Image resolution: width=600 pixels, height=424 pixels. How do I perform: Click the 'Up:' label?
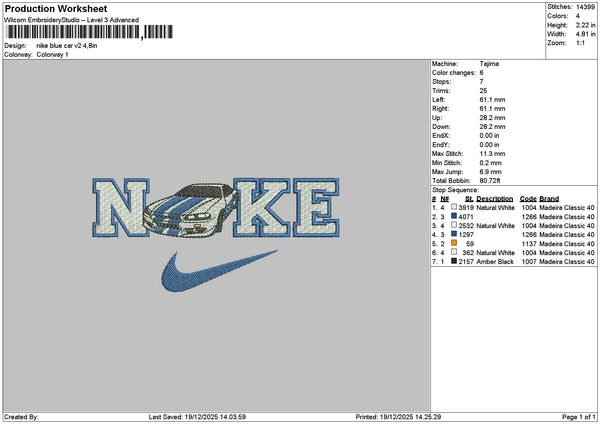[437, 118]
